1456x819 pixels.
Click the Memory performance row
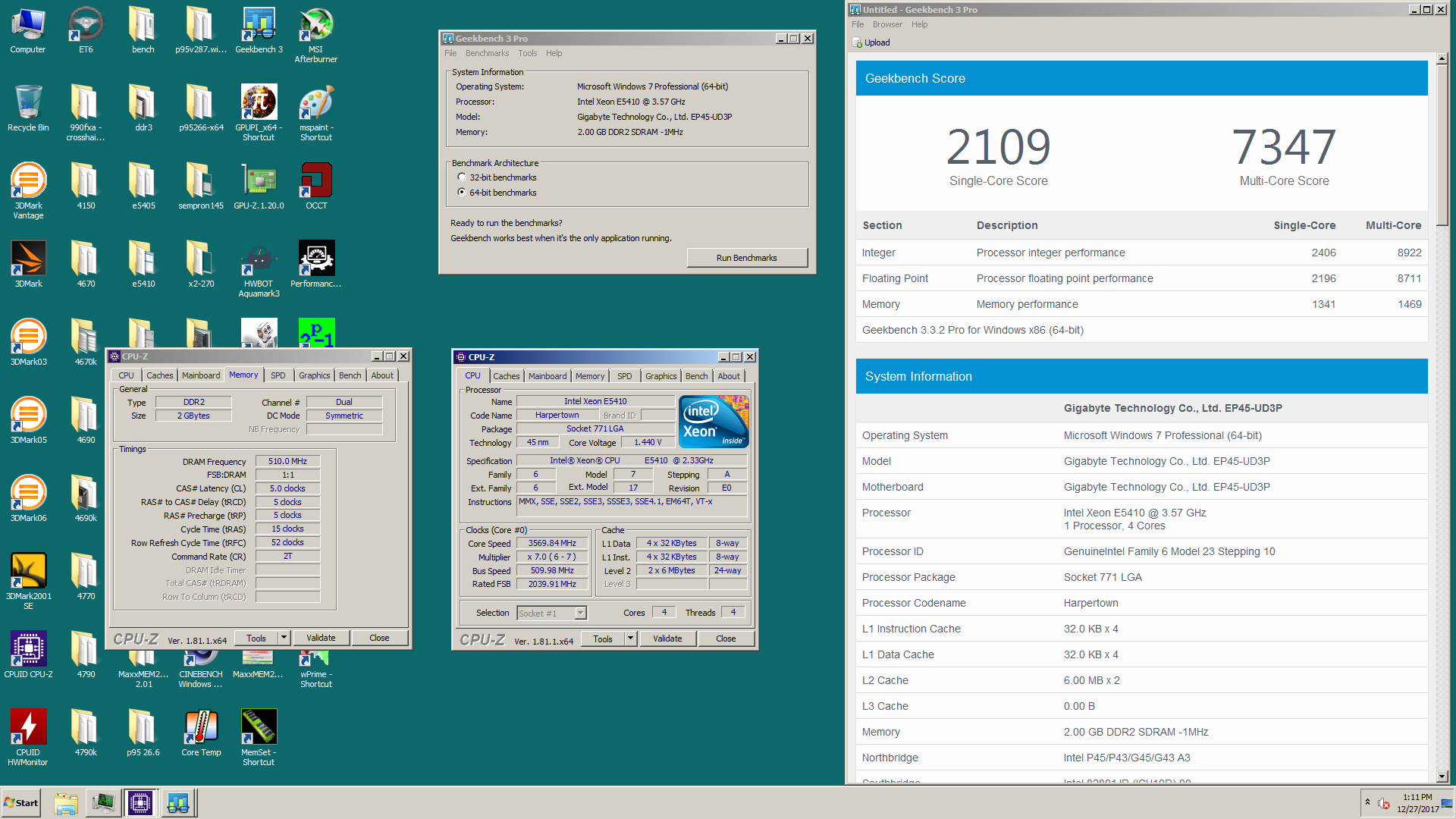(1141, 304)
